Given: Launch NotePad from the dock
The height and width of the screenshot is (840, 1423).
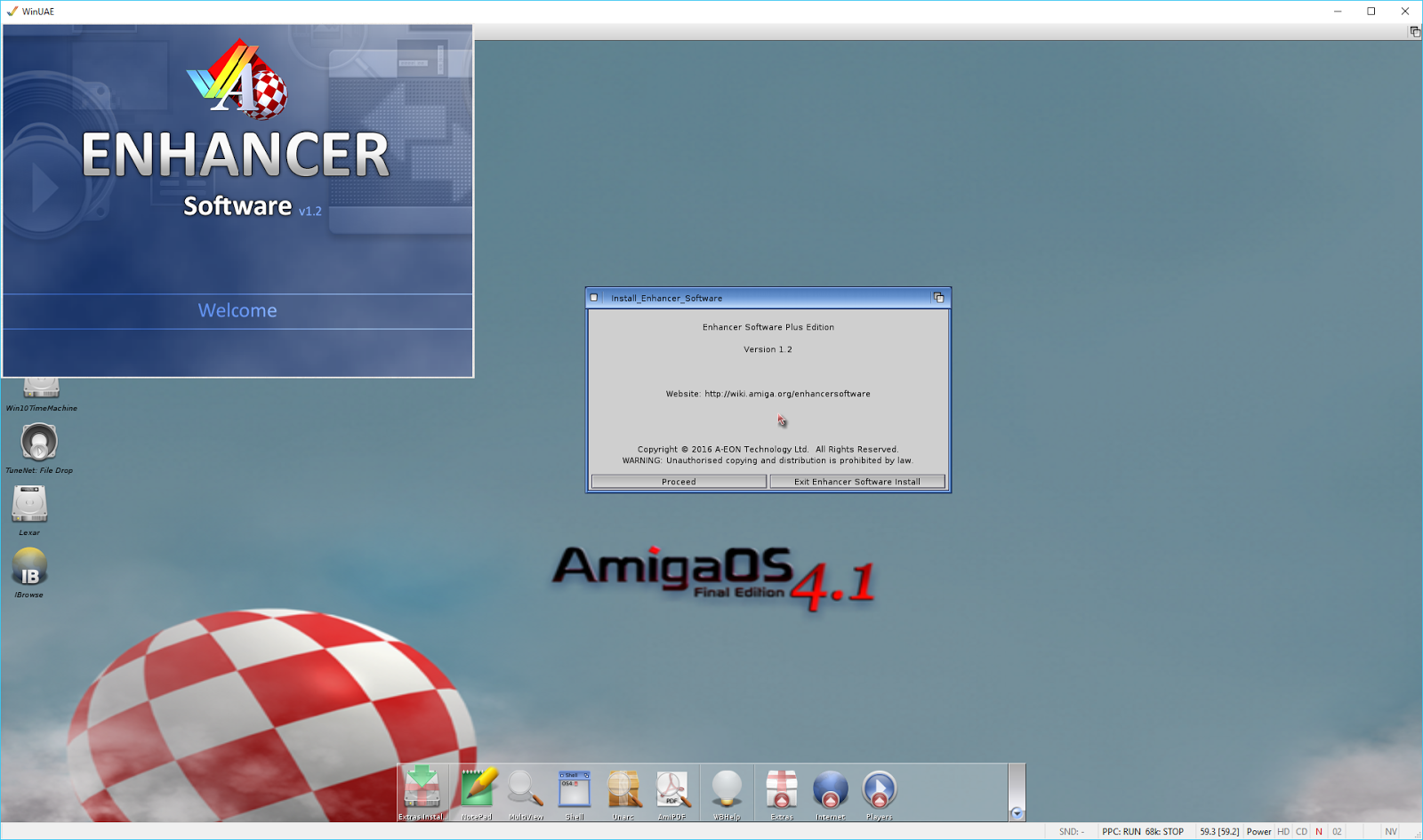Looking at the screenshot, I should 477,791.
